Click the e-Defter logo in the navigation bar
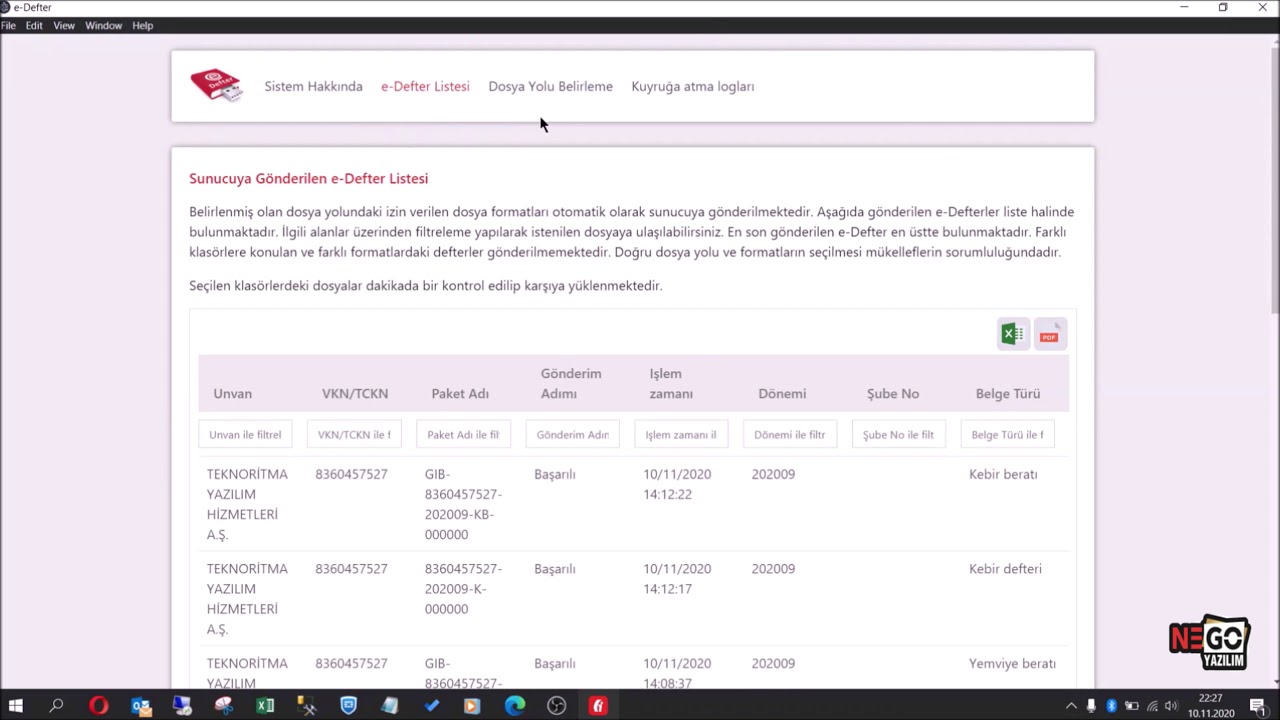 tap(216, 86)
